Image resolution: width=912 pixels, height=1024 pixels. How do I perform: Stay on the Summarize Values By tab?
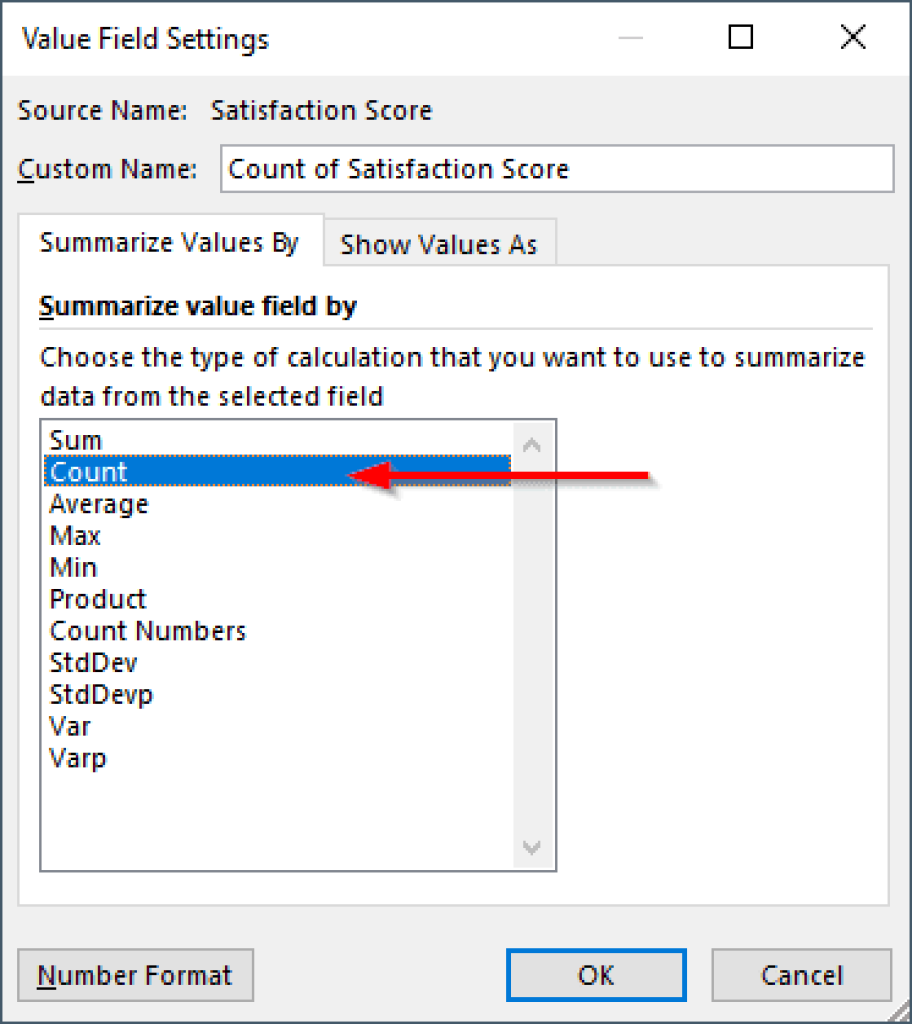point(168,242)
